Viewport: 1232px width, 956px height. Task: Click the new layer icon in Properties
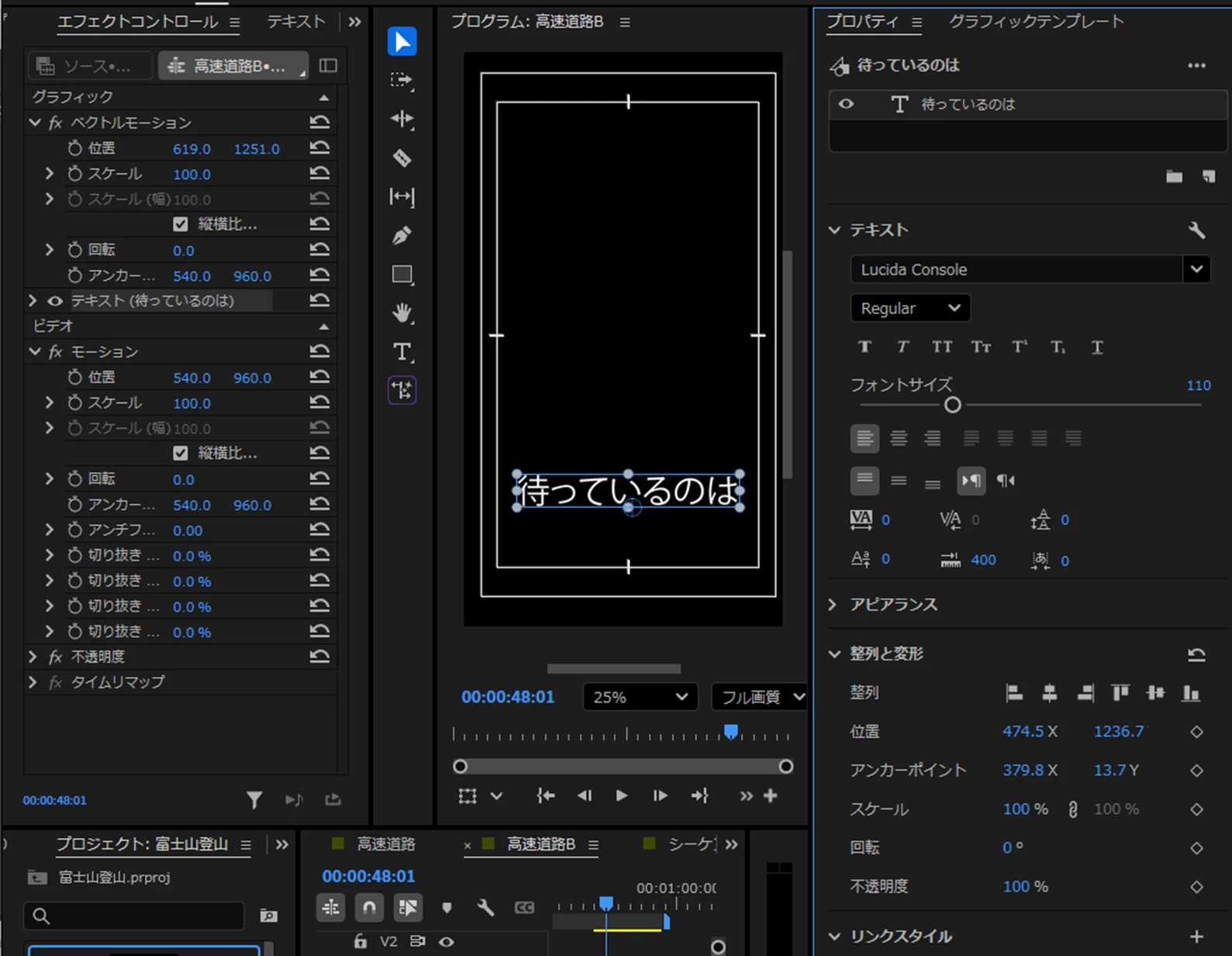1209,177
